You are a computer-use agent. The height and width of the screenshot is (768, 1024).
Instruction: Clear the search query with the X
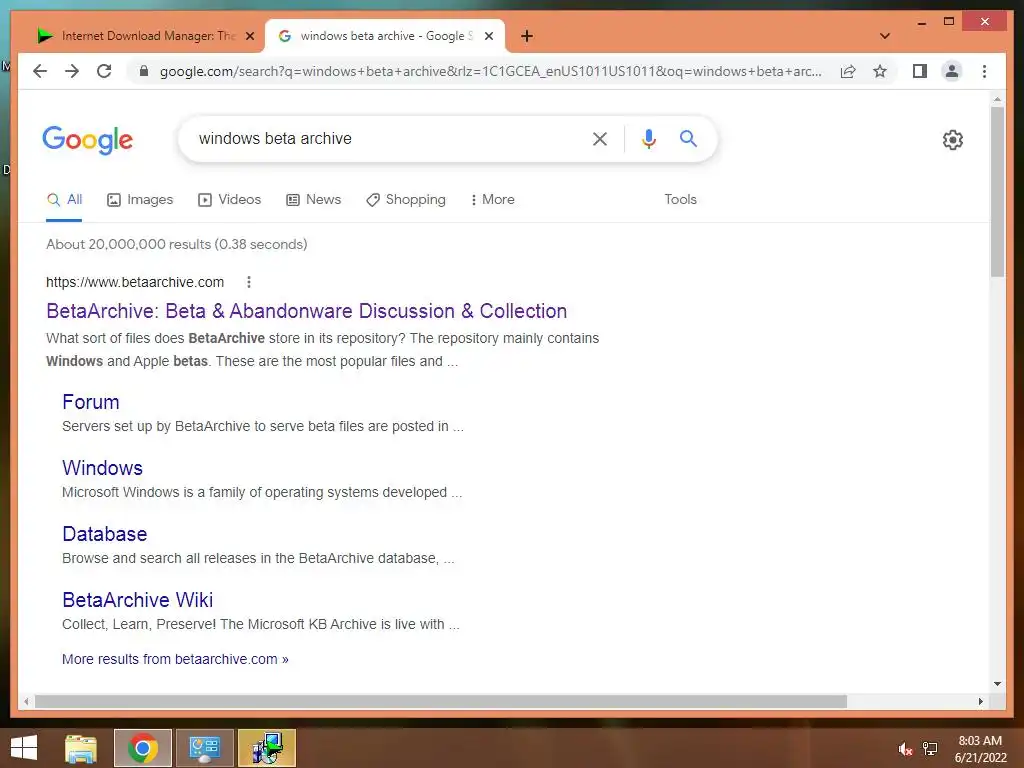[600, 138]
